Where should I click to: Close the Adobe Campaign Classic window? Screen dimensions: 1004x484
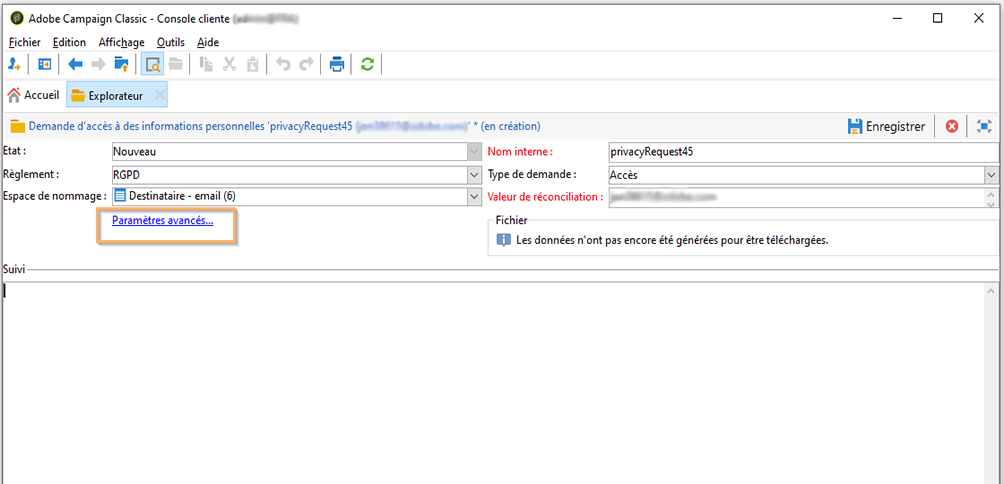click(978, 18)
